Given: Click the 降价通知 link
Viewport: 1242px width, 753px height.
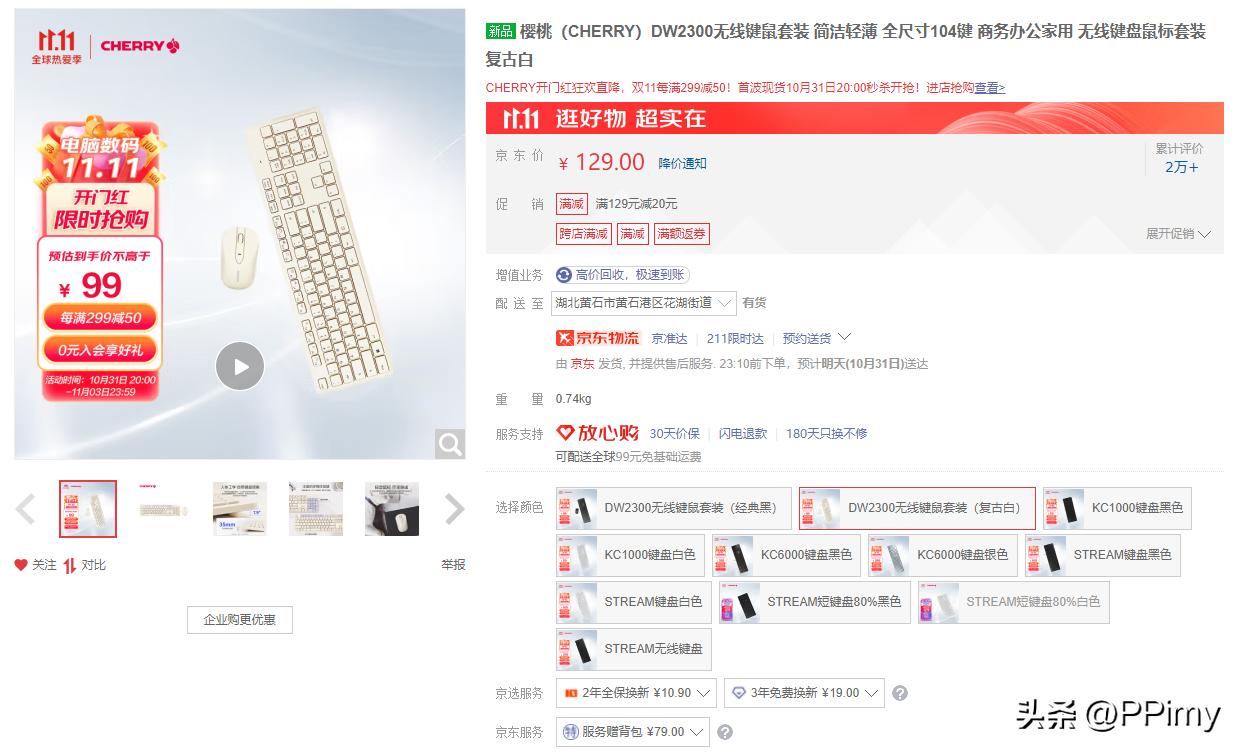Looking at the screenshot, I should [x=682, y=163].
